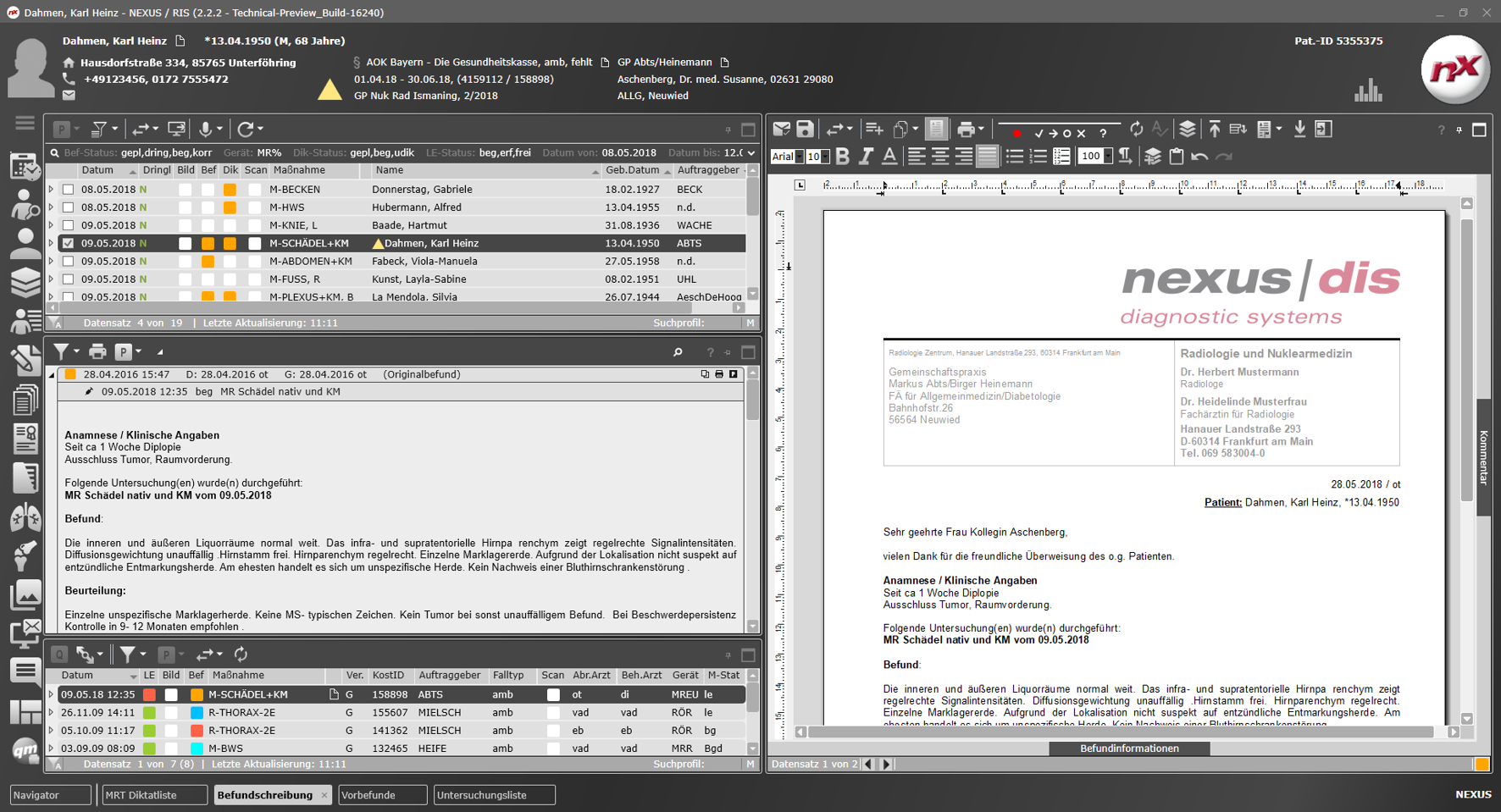The image size is (1501, 812).
Task: Check the box for Kunst, Layla-Sabine row
Action: tap(69, 279)
